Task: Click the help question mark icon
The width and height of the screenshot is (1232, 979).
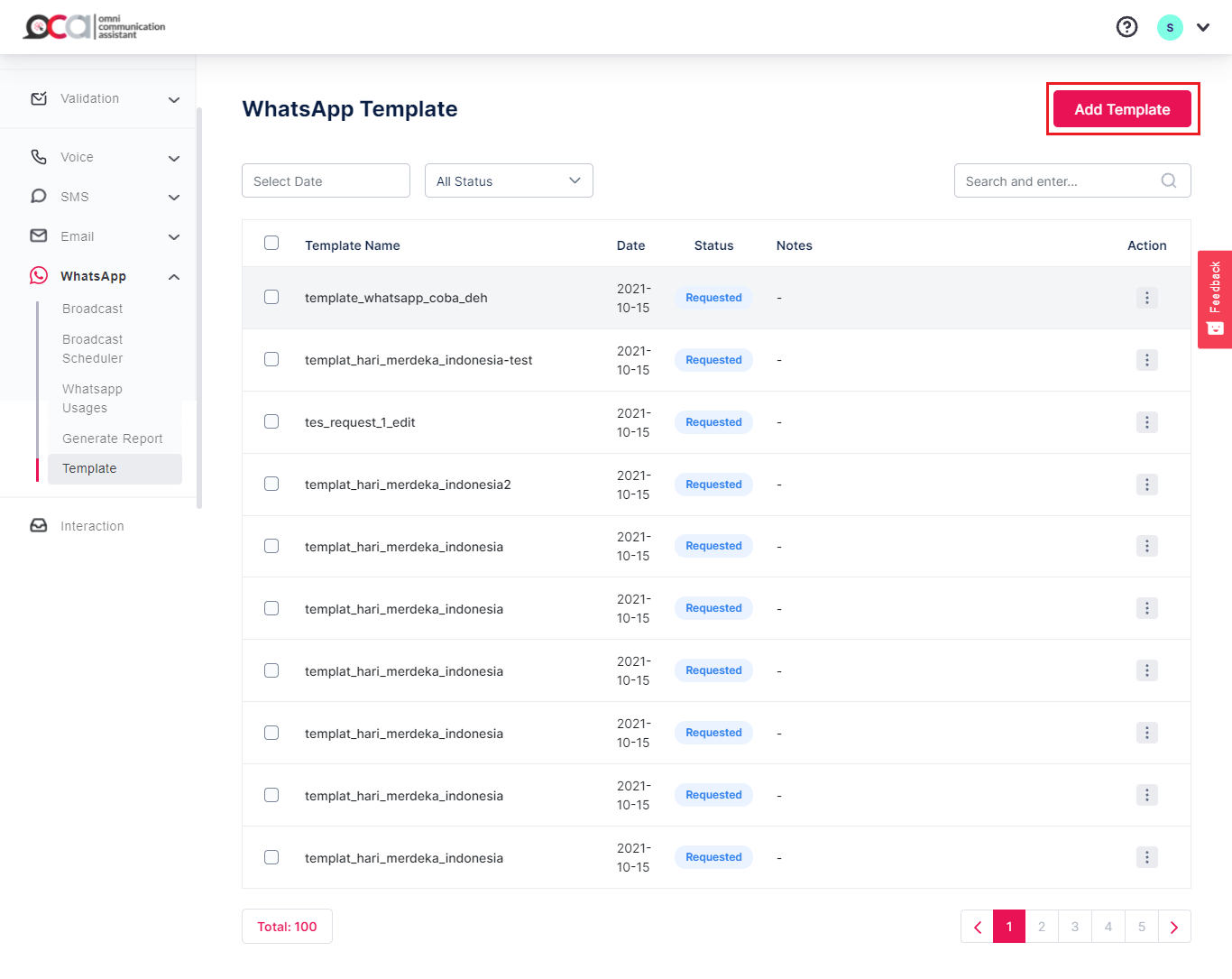Action: coord(1126,27)
